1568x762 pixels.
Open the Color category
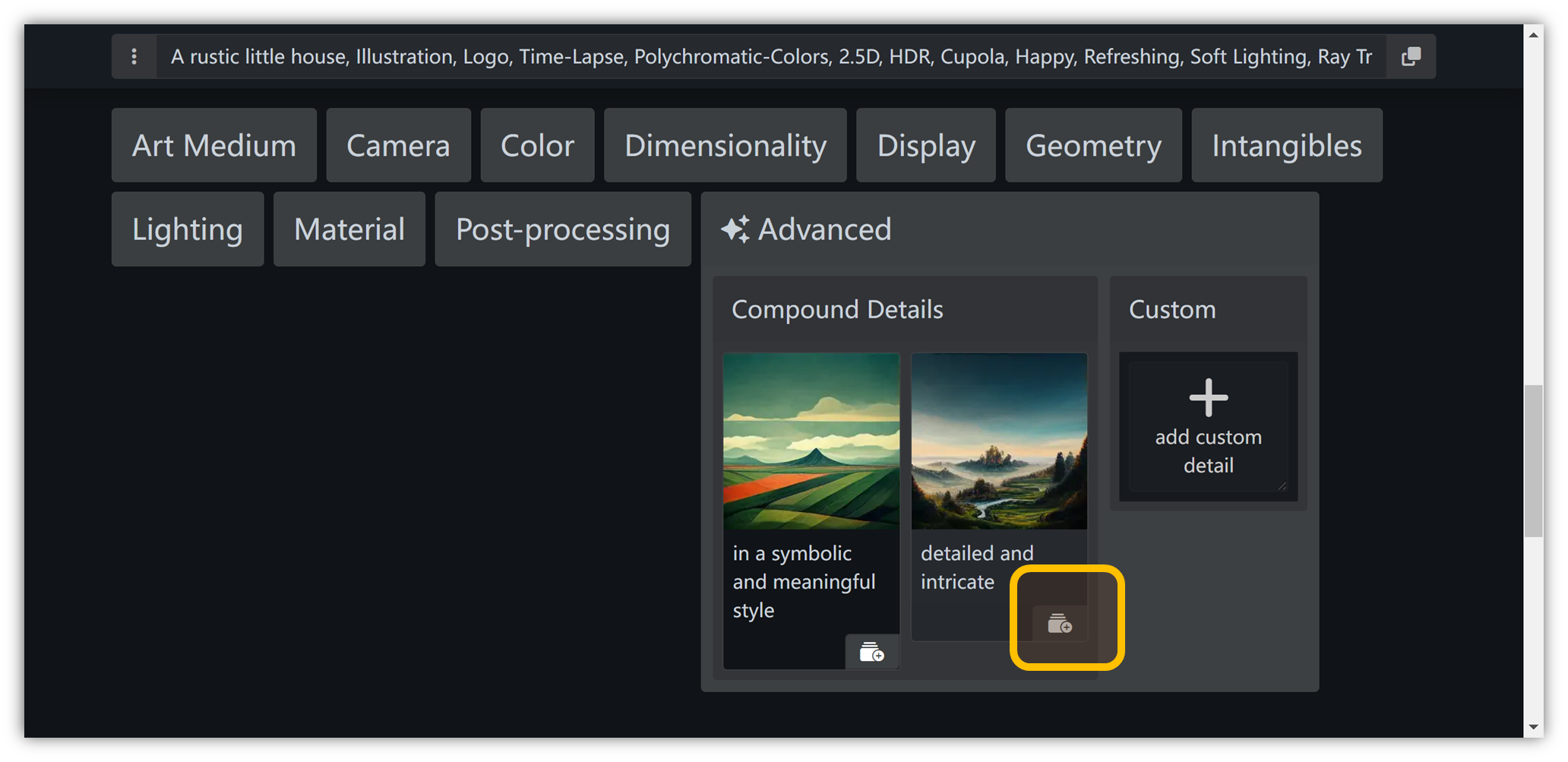pyautogui.click(x=537, y=145)
